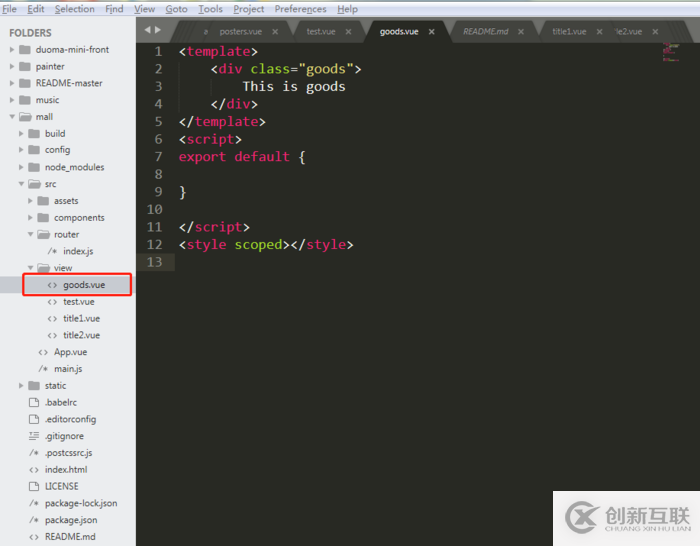Open the Edit menu
Screen dimensions: 700x546
tap(36, 9)
